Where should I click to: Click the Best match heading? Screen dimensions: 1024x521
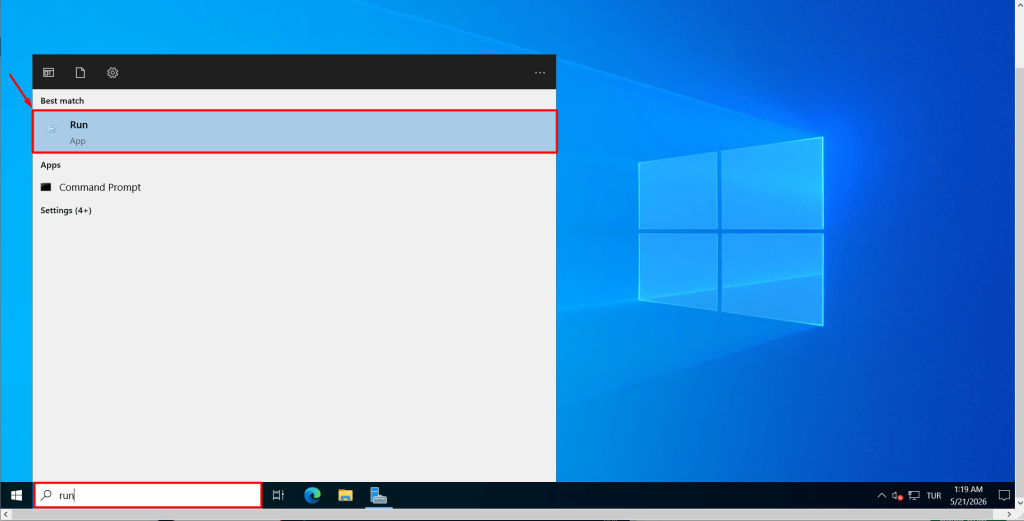62,101
